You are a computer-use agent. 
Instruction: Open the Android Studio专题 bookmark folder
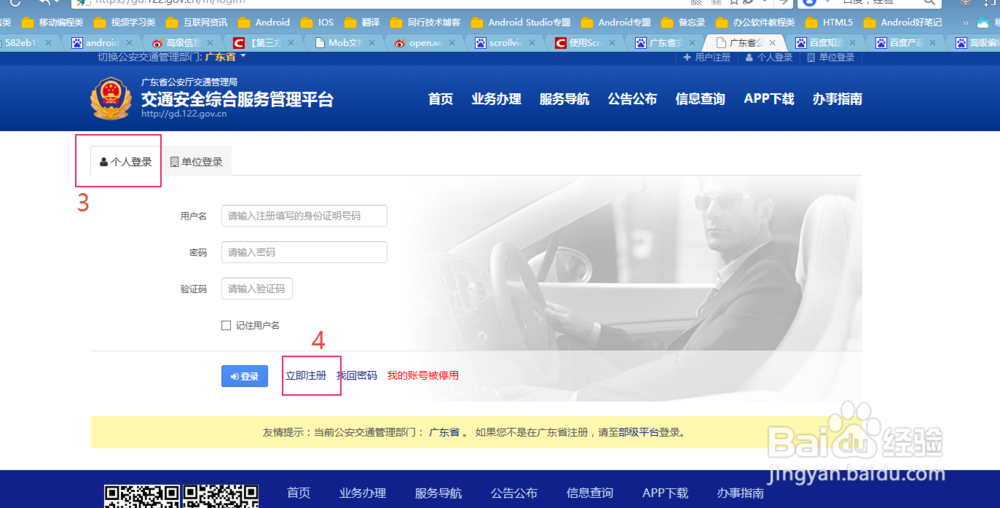(520, 22)
